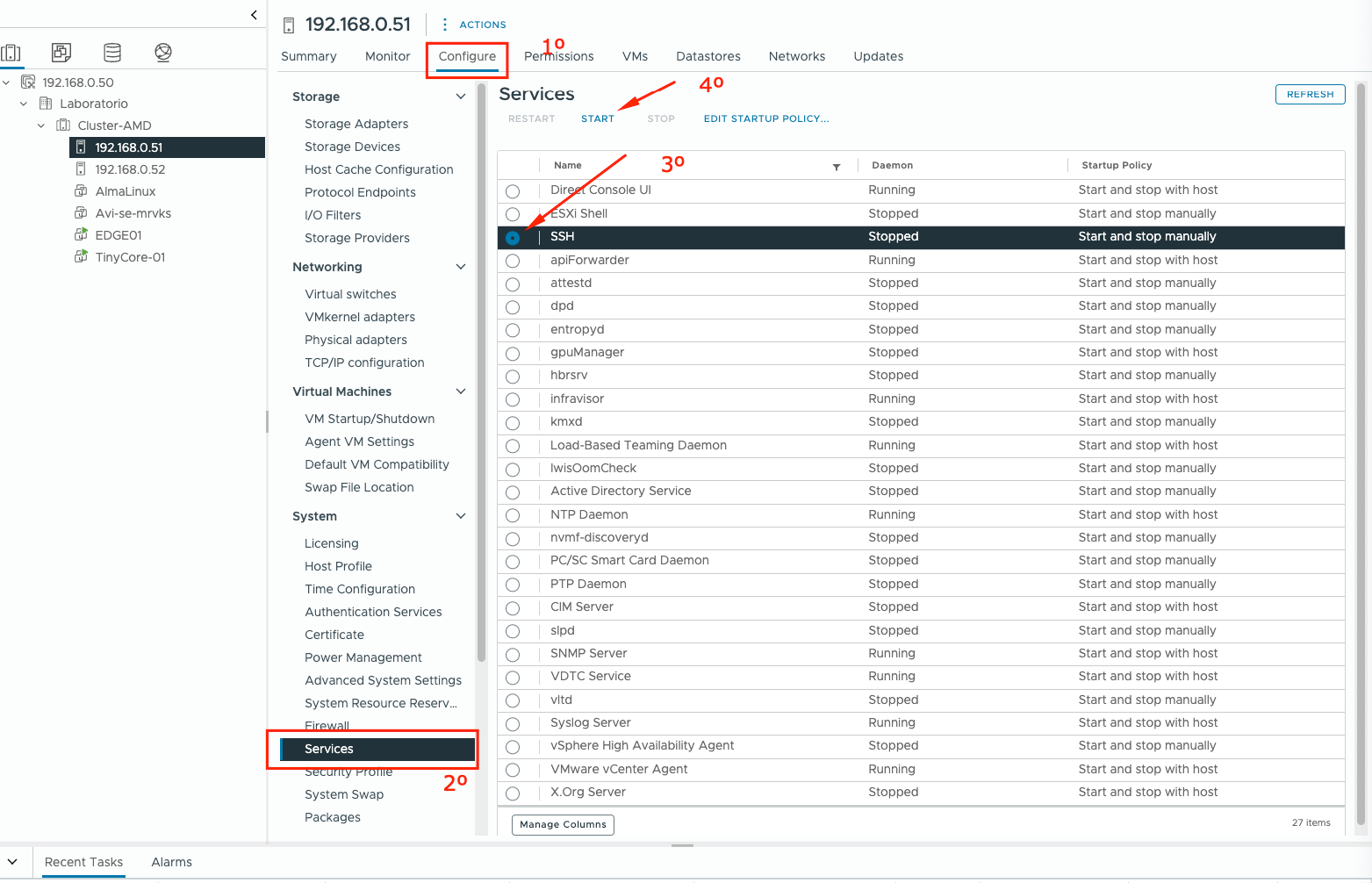
Task: Collapse the left navigation pane arrow
Action: tap(254, 15)
